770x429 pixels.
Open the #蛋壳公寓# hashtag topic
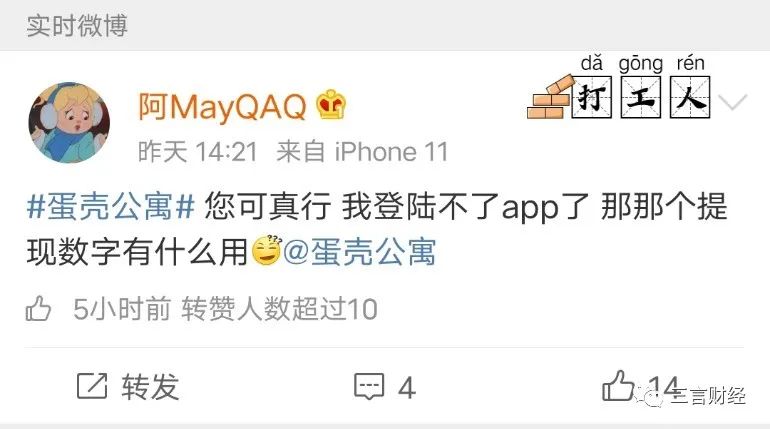[111, 206]
